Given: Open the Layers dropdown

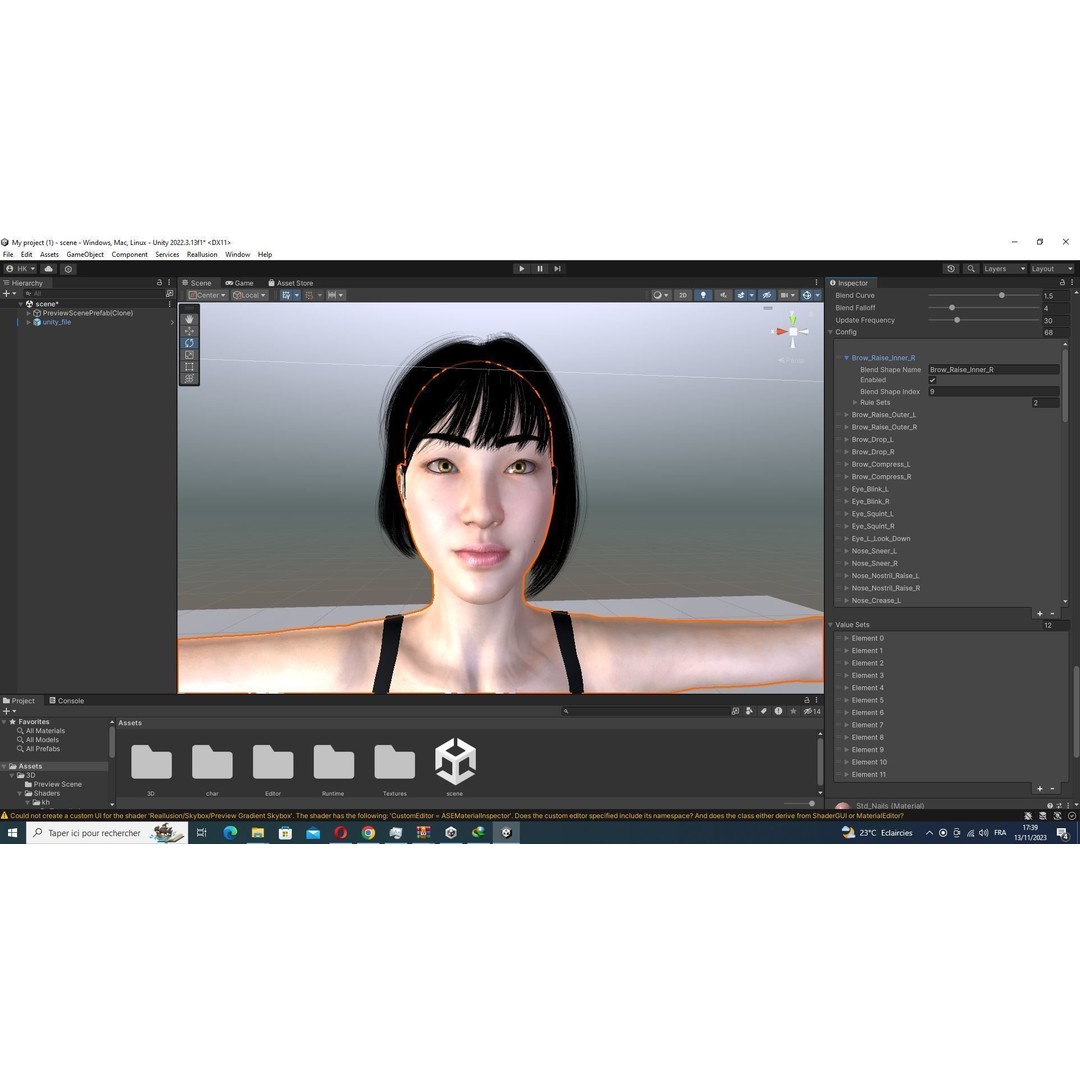Looking at the screenshot, I should pos(1004,269).
